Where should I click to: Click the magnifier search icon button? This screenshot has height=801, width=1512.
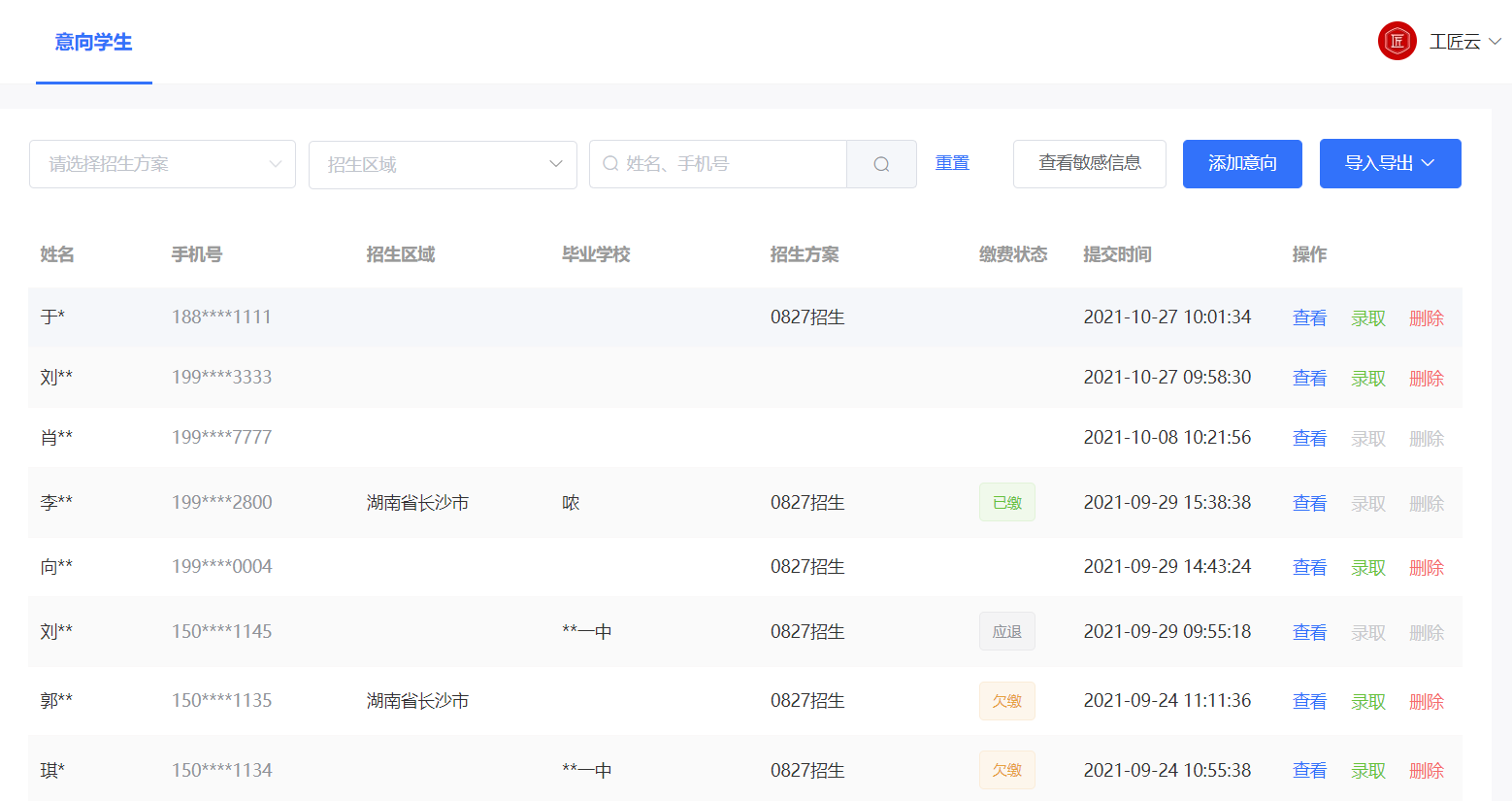(x=880, y=164)
